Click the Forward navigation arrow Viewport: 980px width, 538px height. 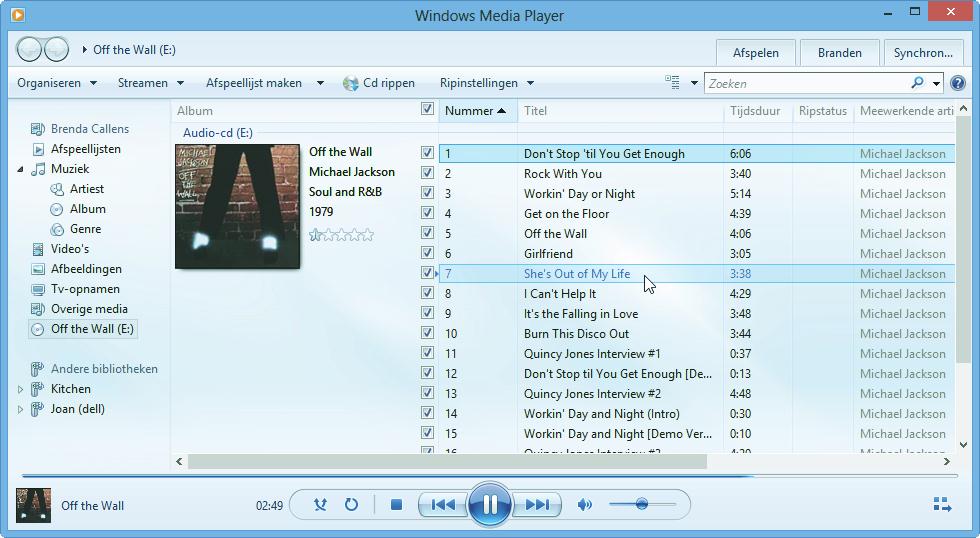point(56,49)
